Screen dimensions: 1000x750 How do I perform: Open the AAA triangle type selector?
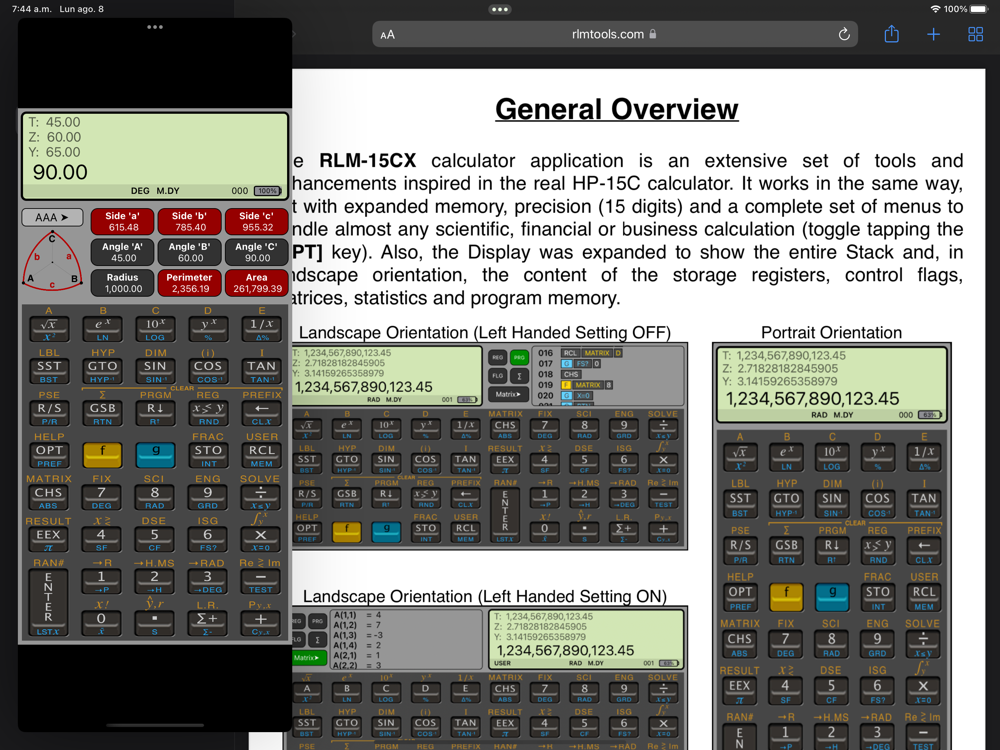coord(52,217)
